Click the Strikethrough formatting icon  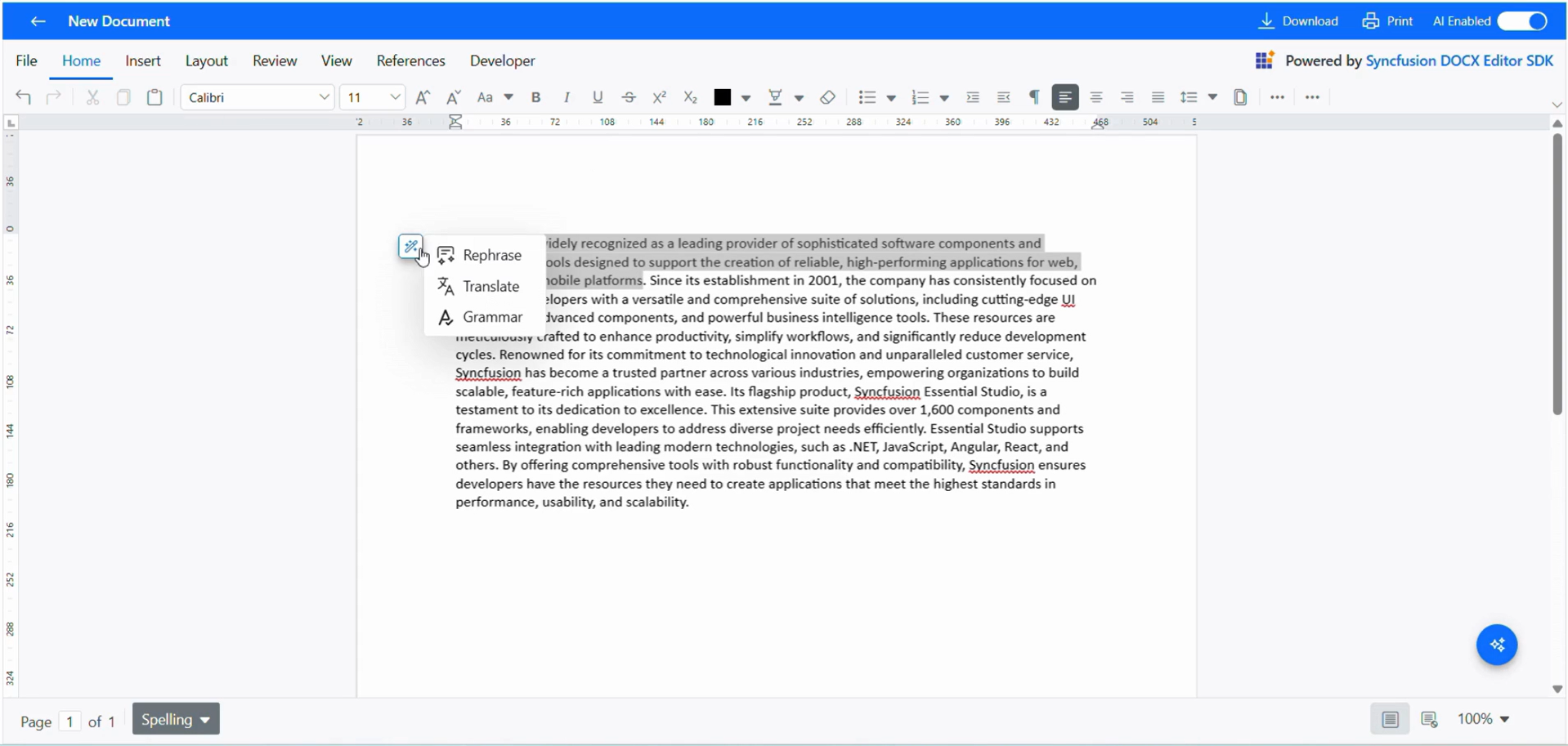point(629,97)
